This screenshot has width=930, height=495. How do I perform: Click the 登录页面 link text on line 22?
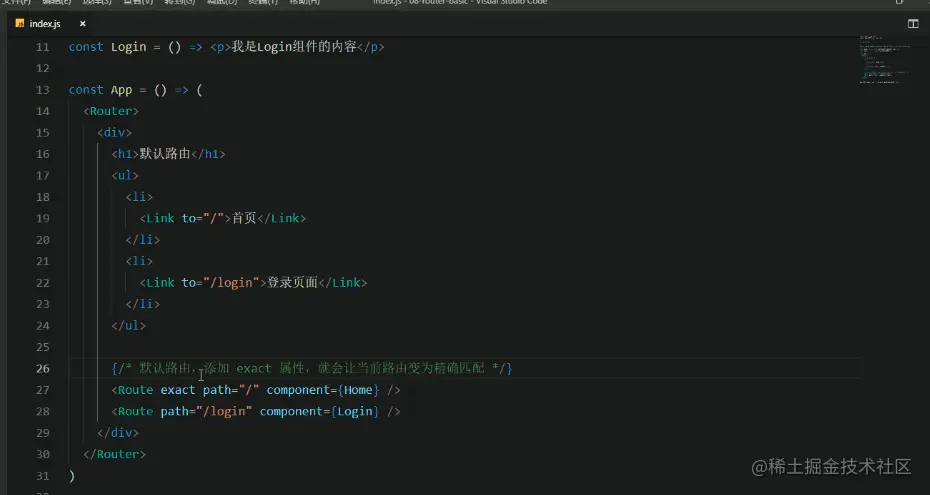coord(292,283)
